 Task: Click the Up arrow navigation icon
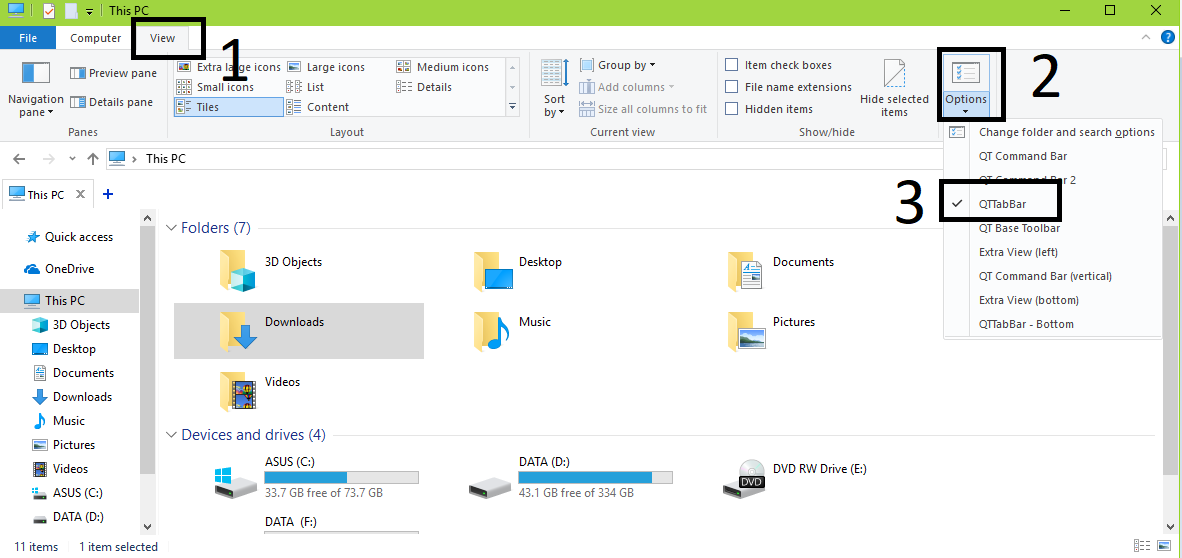93,159
